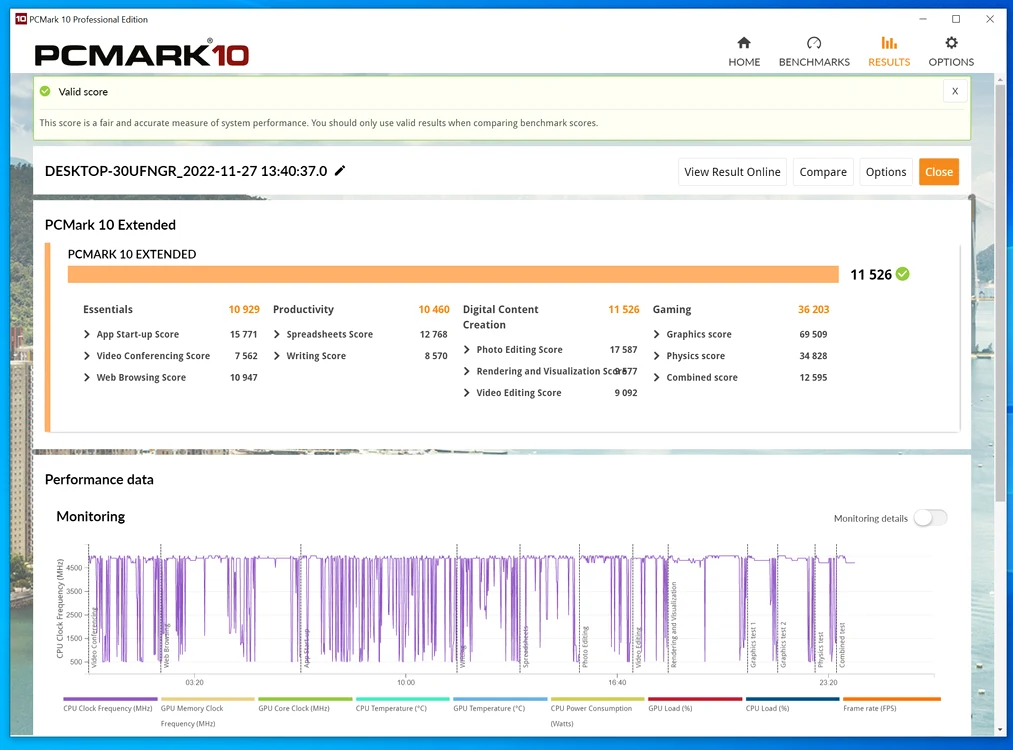Viewport: 1013px width, 750px height.
Task: Click the Web Browsing Score value 10 947
Action: pyautogui.click(x=244, y=377)
